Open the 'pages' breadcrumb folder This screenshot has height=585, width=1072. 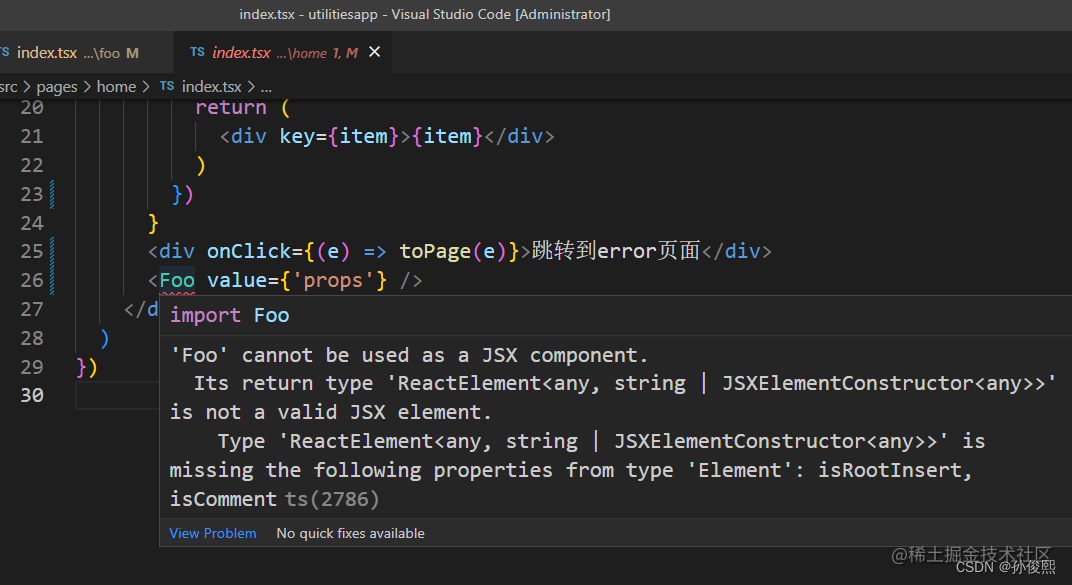coord(57,87)
